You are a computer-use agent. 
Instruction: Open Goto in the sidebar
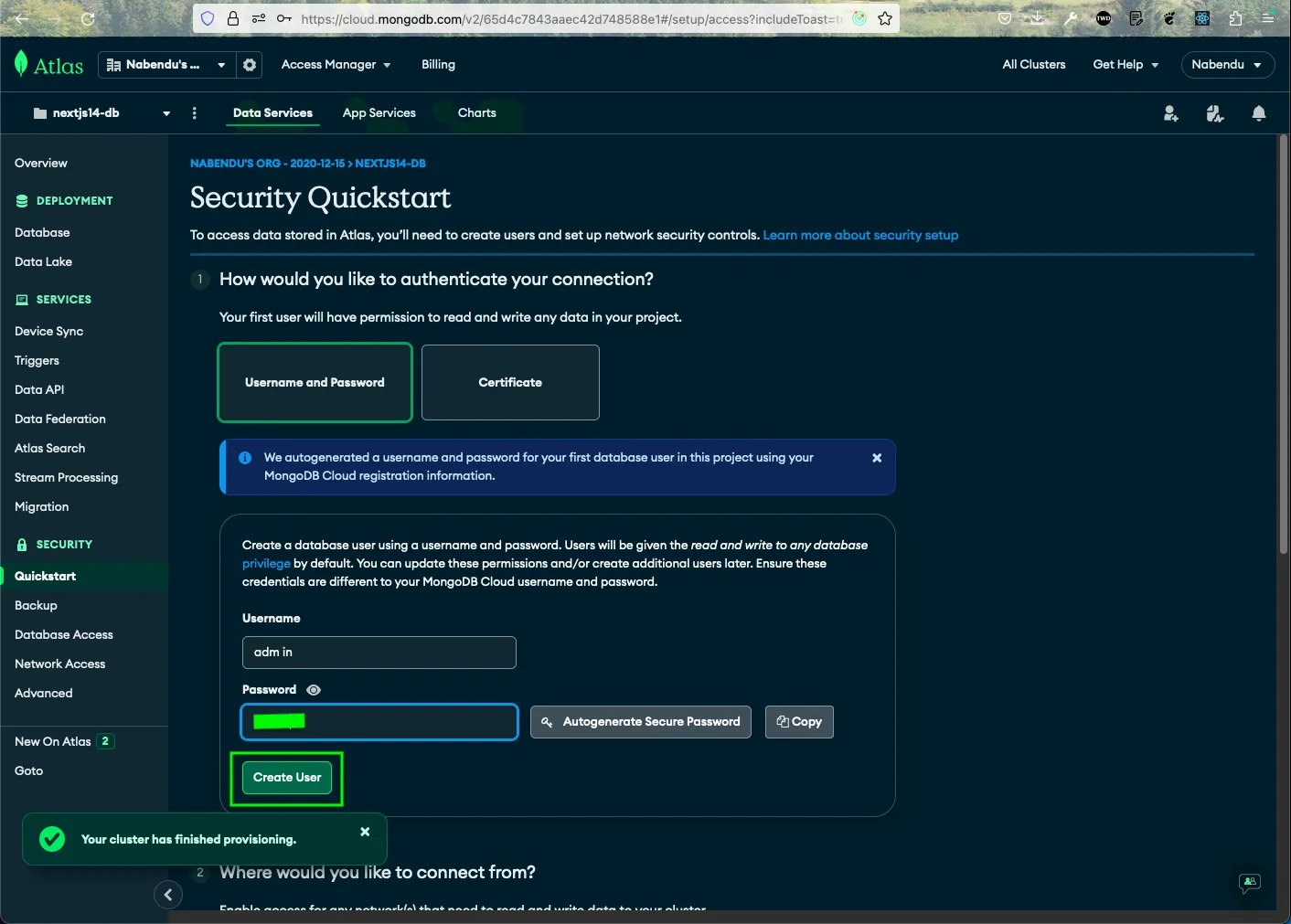click(28, 771)
